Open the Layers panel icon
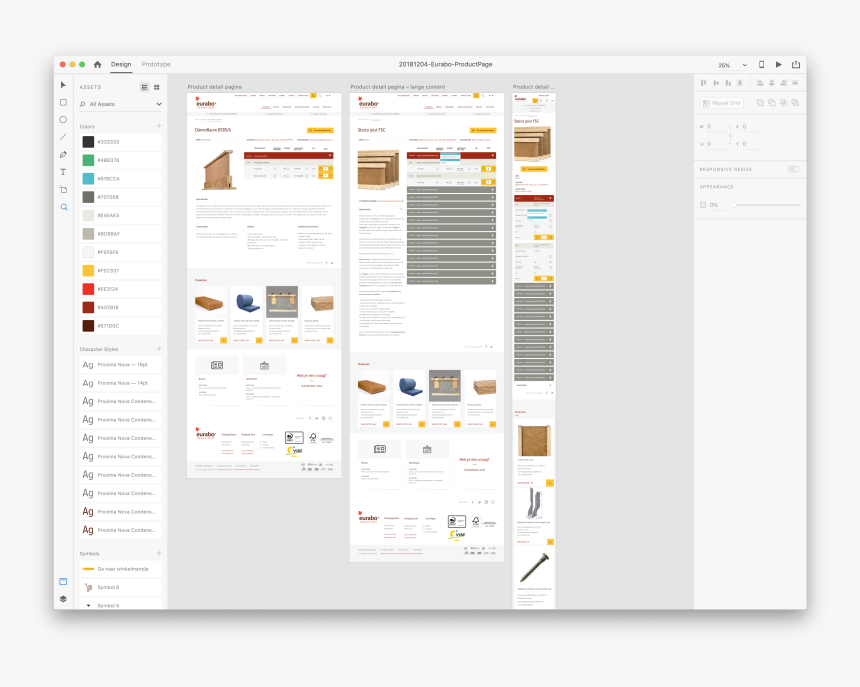Screen dimensions: 860x687 point(63,599)
